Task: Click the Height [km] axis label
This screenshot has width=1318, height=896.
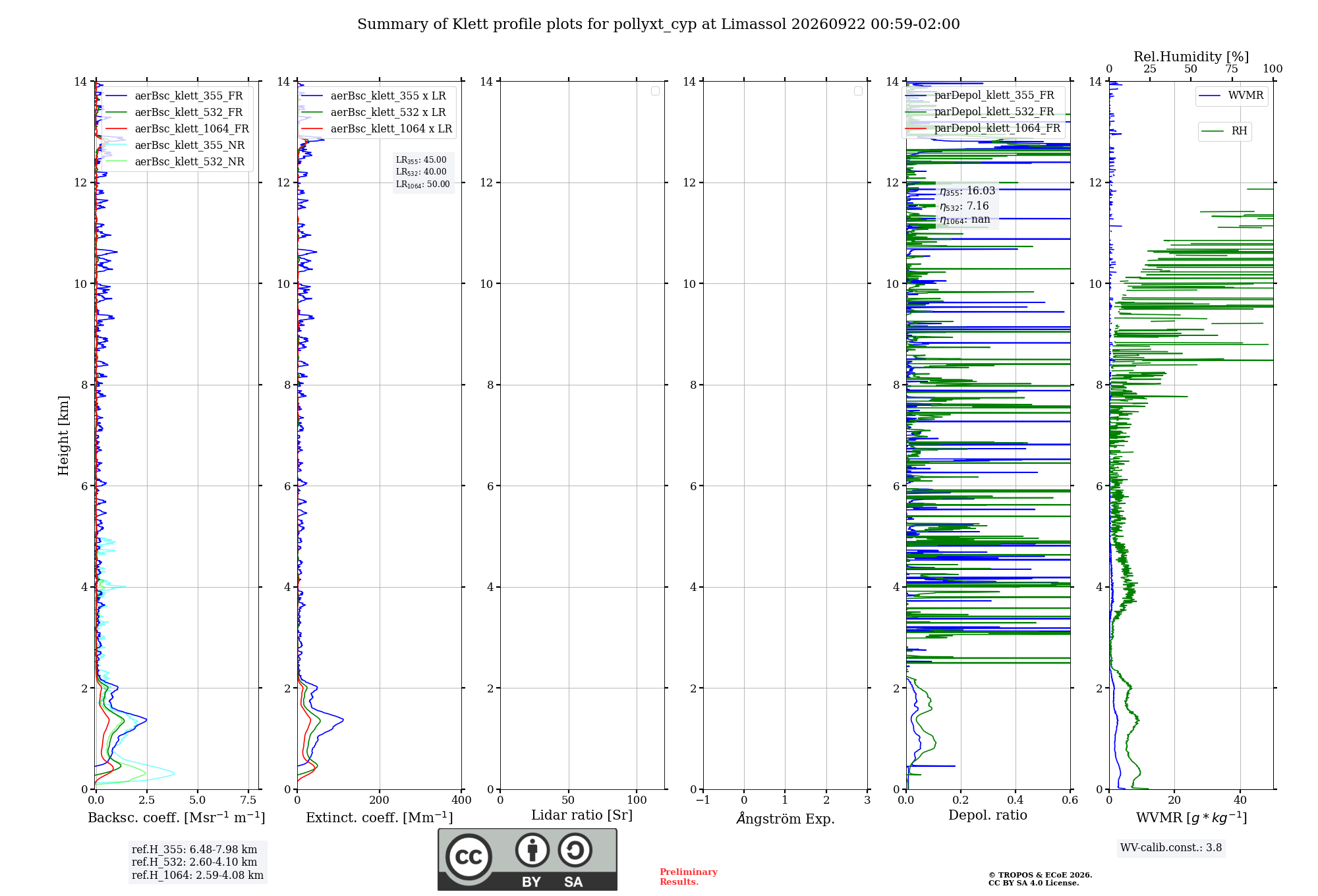Action: (x=63, y=435)
